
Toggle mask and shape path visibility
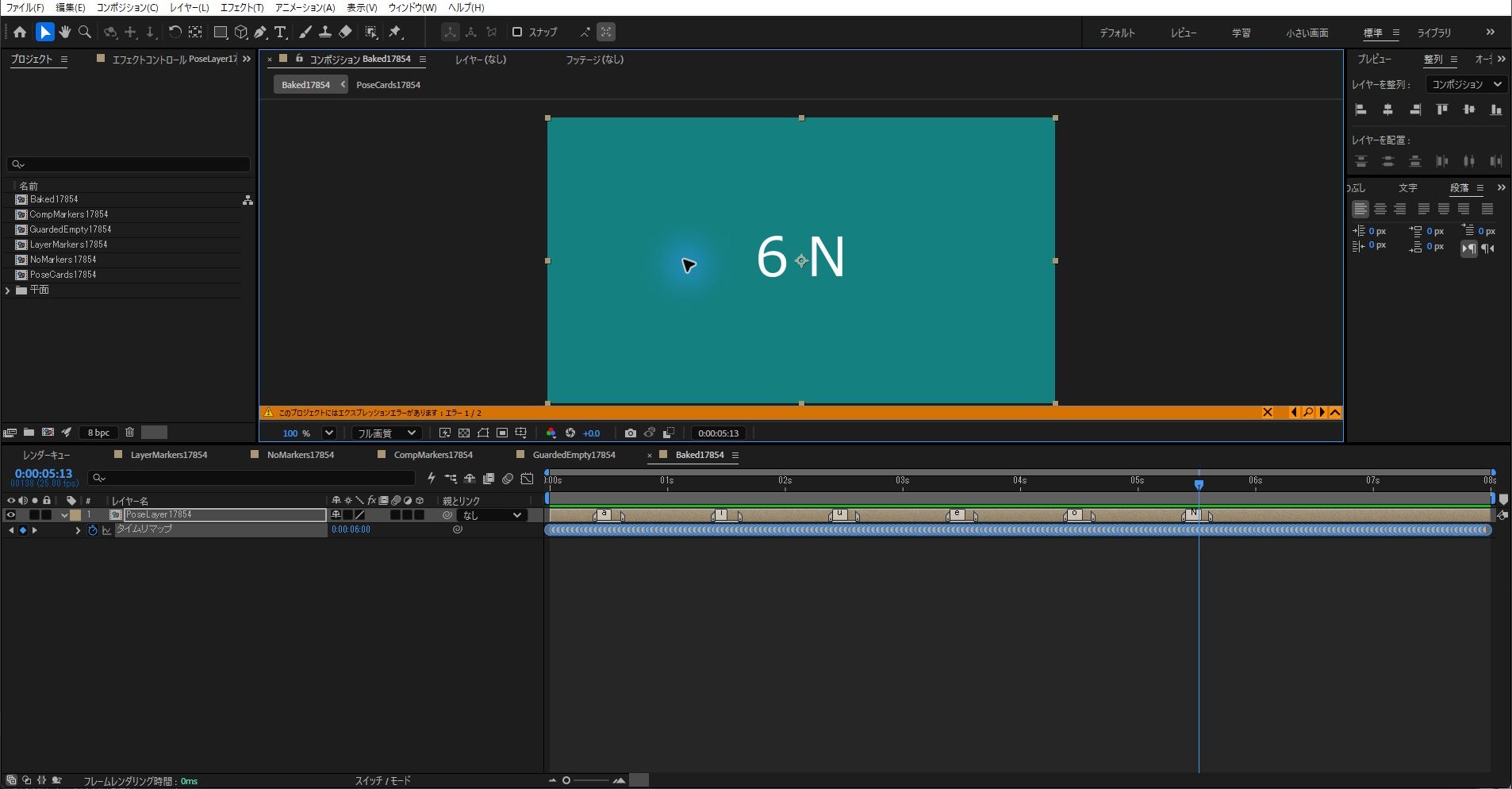point(482,433)
